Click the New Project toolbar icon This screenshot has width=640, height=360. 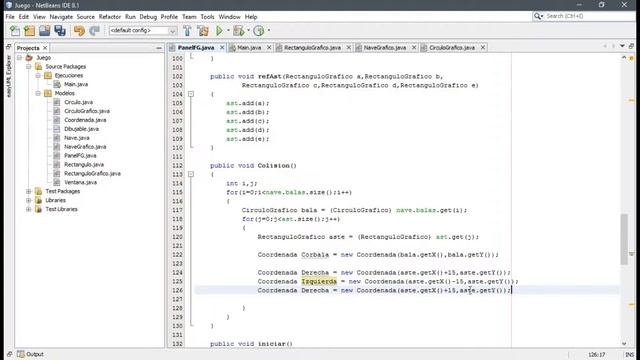tap(29, 31)
